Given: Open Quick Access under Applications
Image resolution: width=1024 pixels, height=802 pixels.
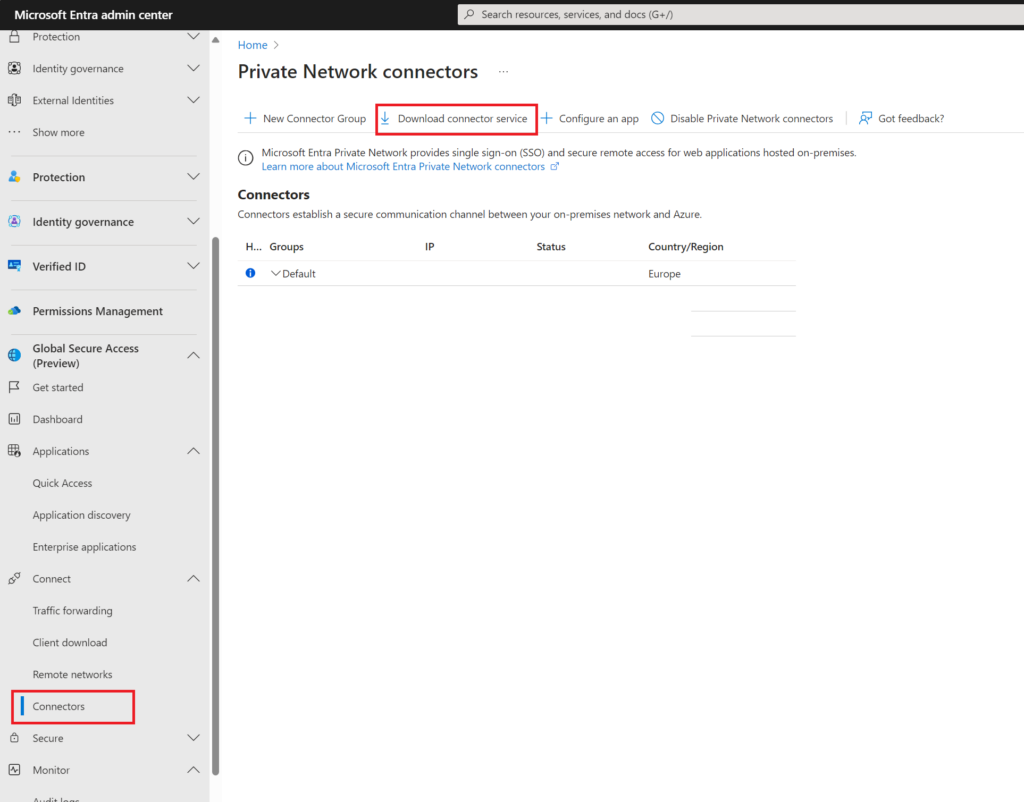Looking at the screenshot, I should point(62,483).
